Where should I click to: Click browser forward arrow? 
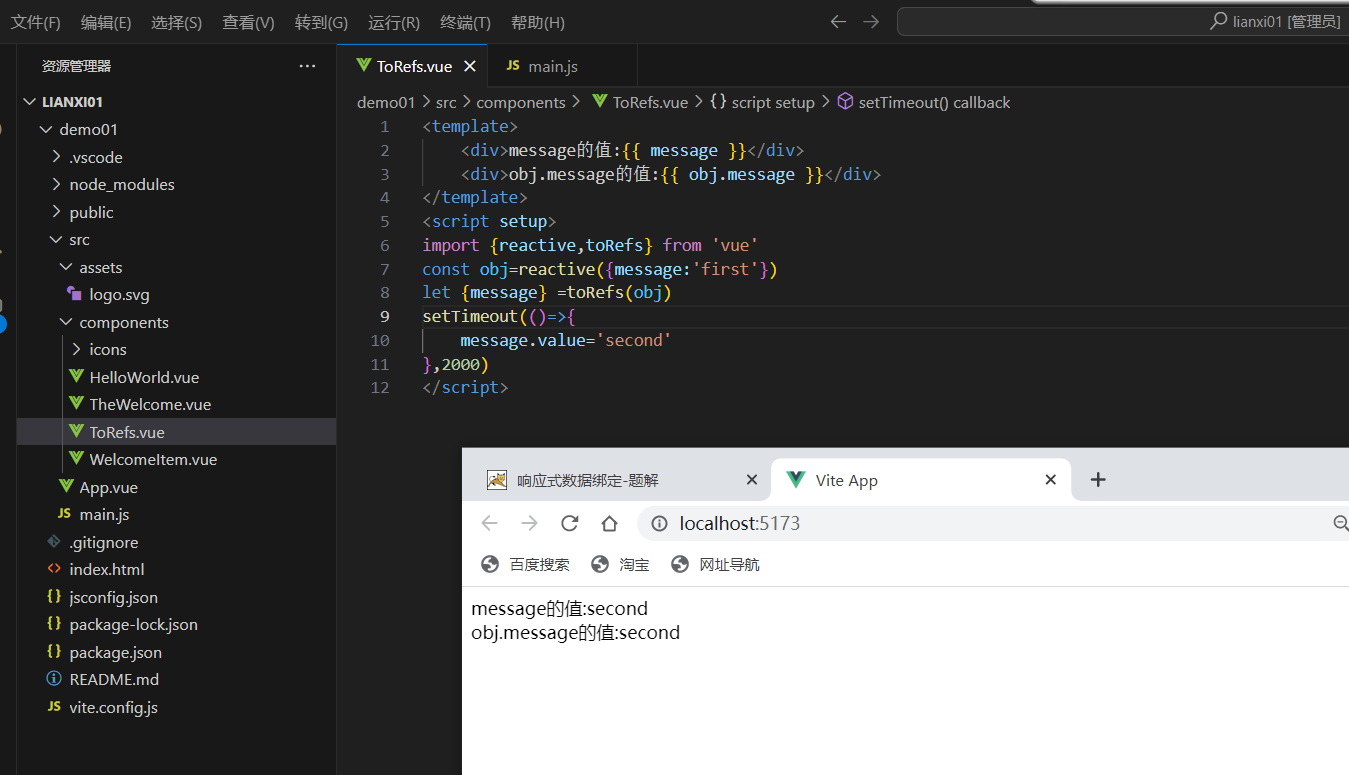(x=529, y=523)
